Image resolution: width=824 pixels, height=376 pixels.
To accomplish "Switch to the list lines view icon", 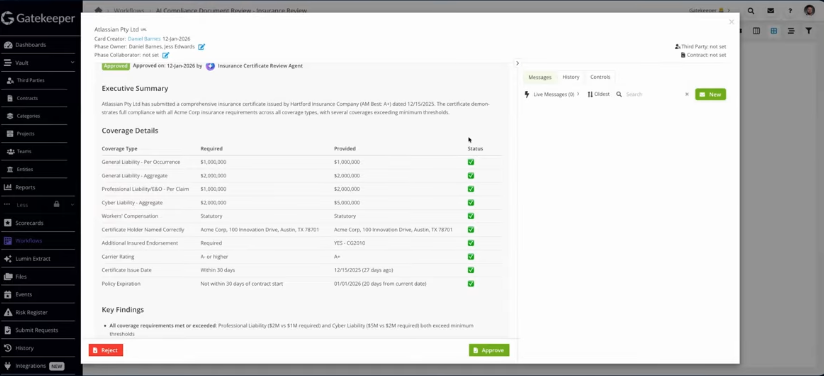I will coord(791,31).
